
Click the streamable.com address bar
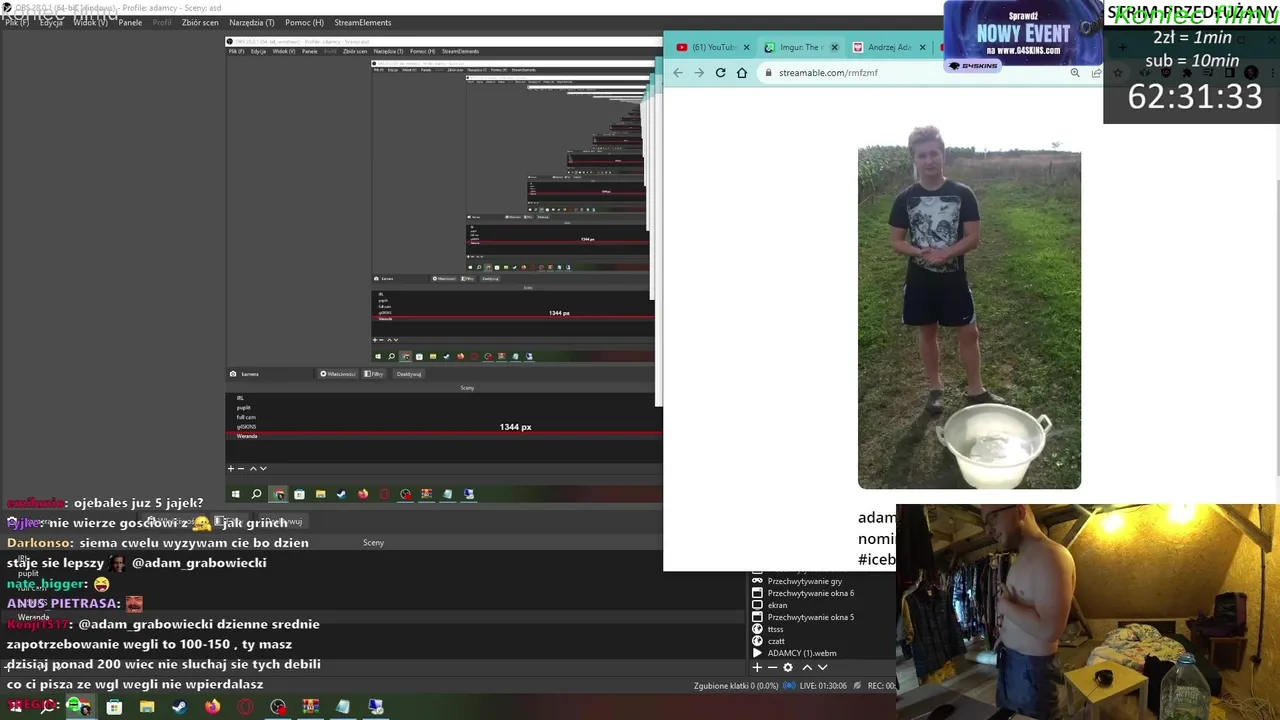[x=910, y=72]
